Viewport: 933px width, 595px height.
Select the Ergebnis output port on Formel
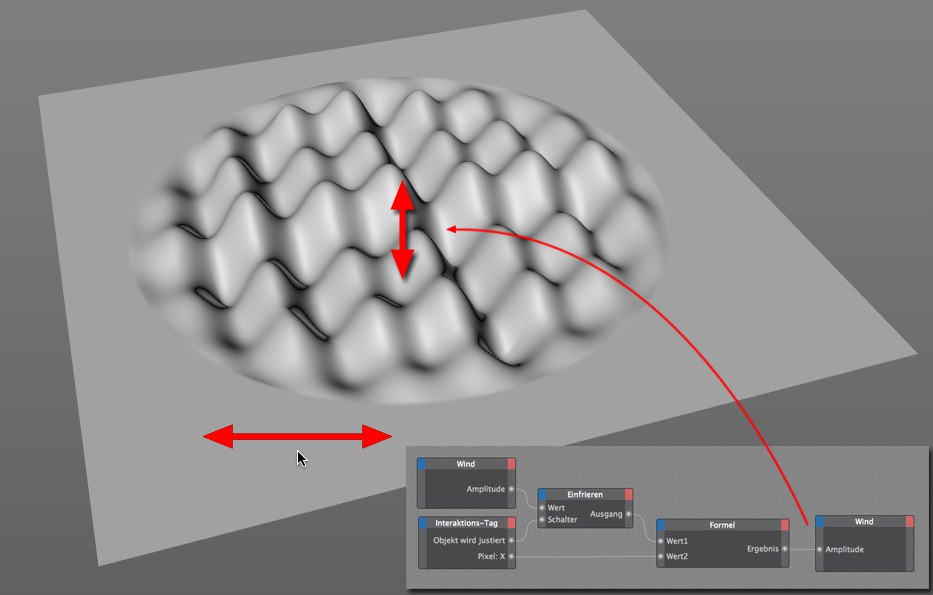pyautogui.click(x=785, y=548)
